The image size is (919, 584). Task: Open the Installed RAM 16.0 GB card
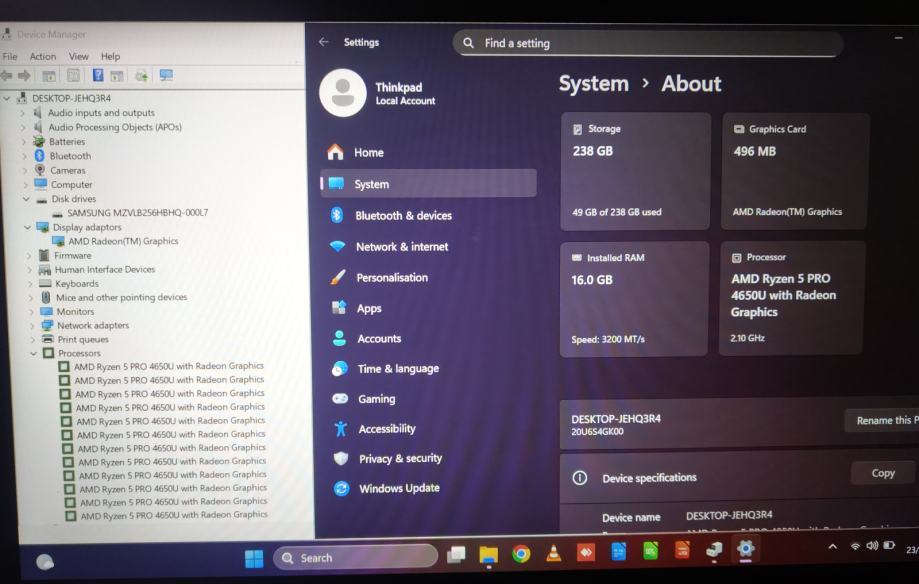click(634, 298)
